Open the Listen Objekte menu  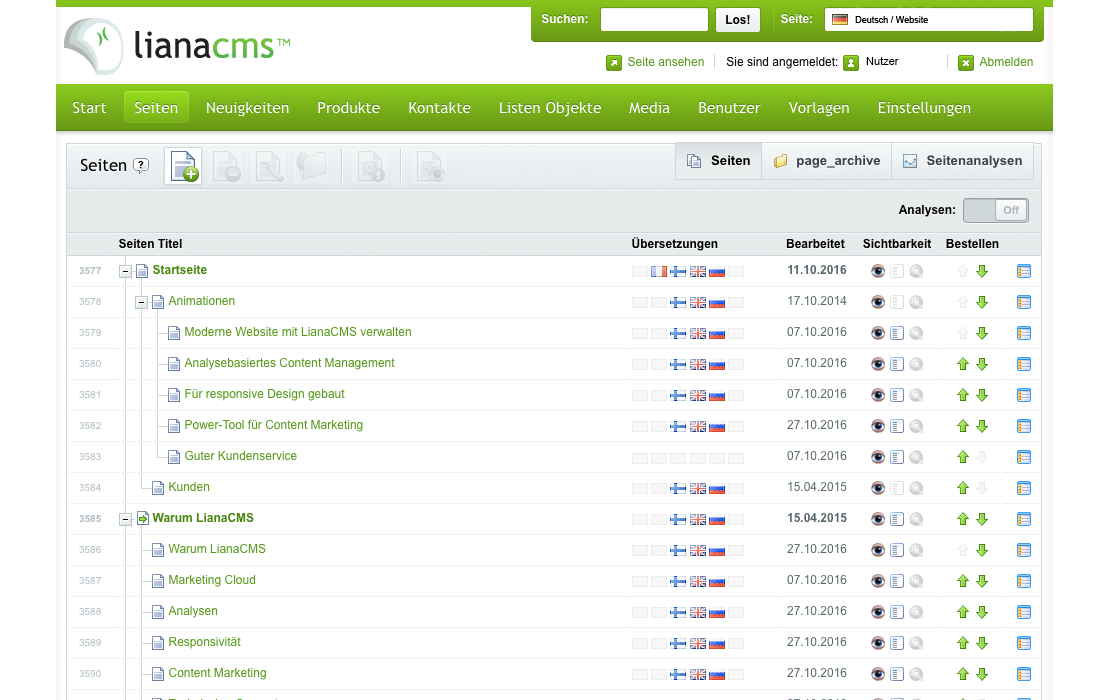[x=550, y=107]
